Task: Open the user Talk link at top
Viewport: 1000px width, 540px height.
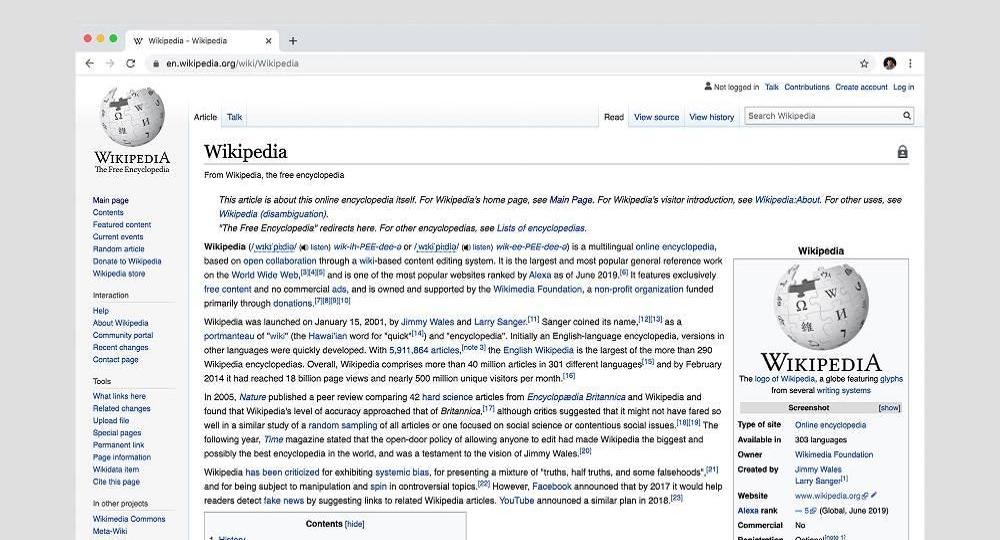Action: click(x=772, y=87)
